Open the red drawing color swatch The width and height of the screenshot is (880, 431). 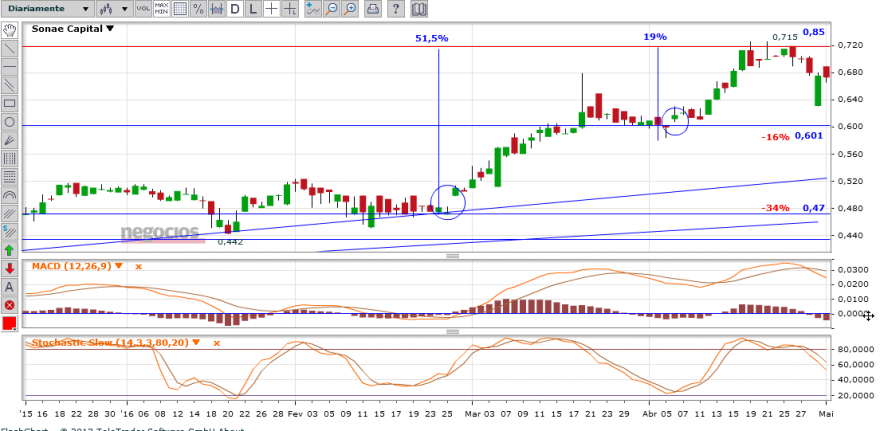[10, 324]
